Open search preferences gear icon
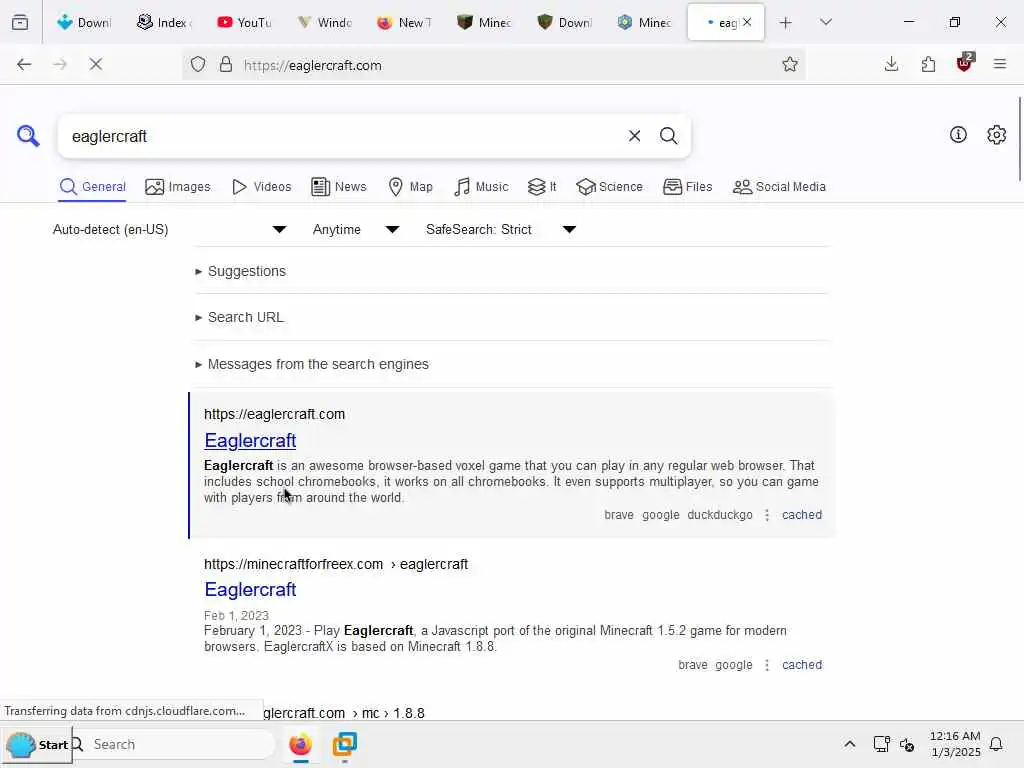Viewport: 1024px width, 768px height. tap(996, 135)
